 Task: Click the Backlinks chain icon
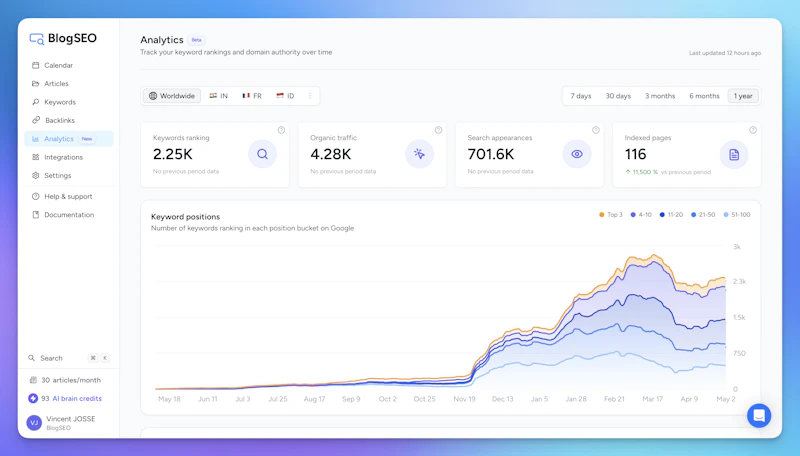(36, 120)
